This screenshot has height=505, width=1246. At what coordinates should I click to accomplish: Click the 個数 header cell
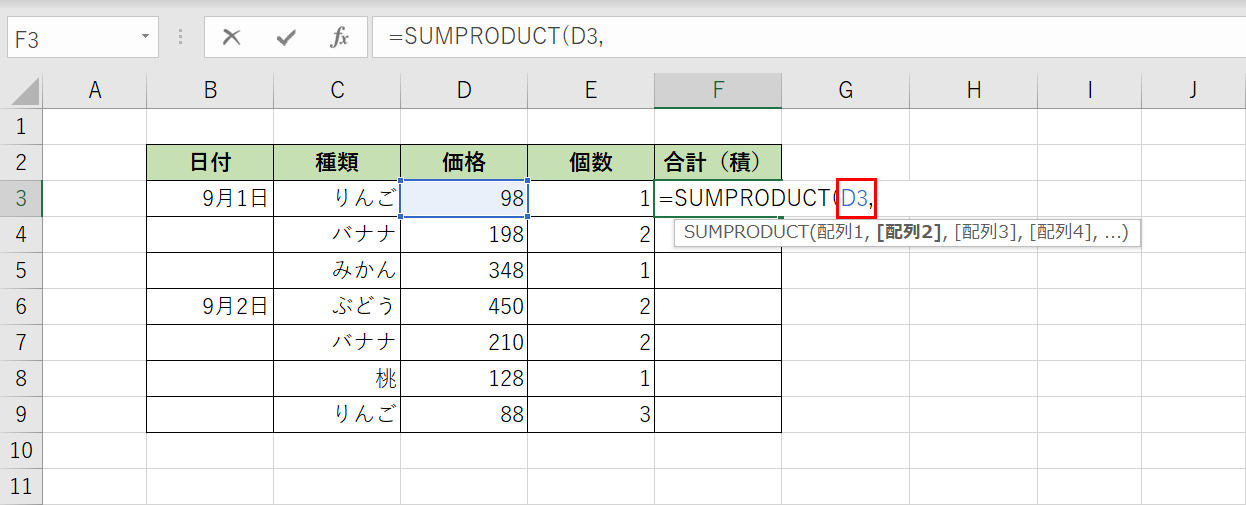coord(591,162)
